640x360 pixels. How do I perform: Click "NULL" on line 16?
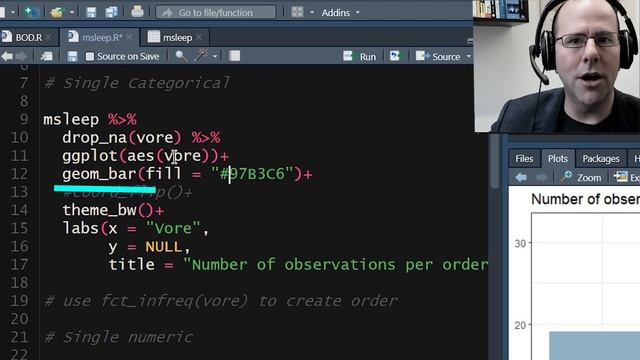(x=163, y=247)
